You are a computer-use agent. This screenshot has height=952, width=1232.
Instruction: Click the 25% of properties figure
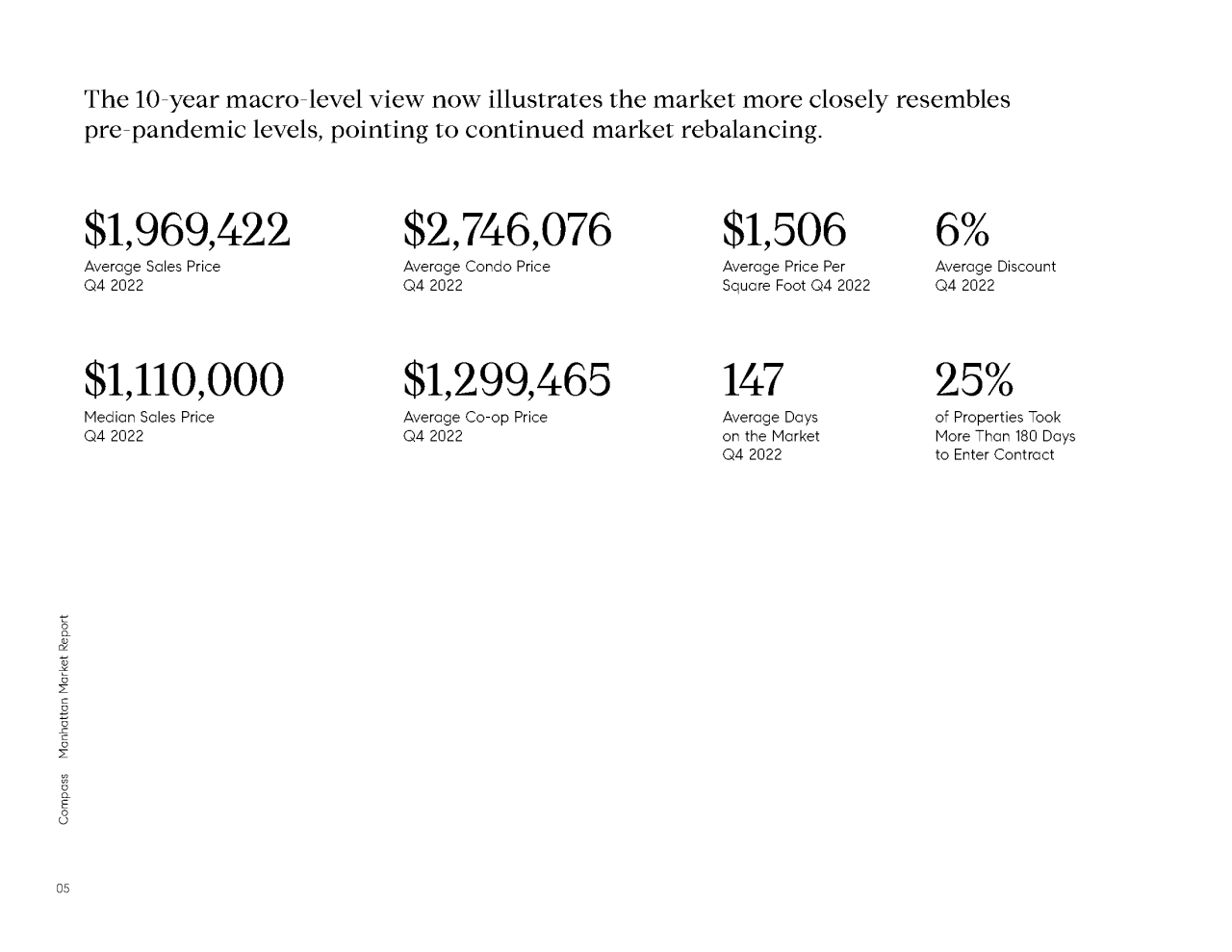pyautogui.click(x=974, y=380)
